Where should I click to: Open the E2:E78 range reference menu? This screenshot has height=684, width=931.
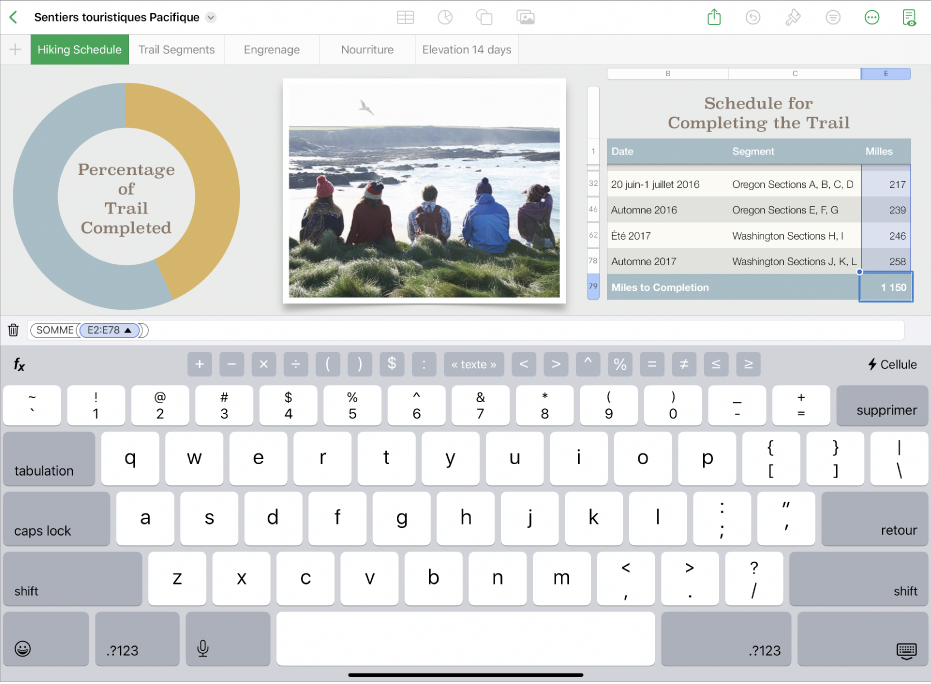tap(110, 330)
